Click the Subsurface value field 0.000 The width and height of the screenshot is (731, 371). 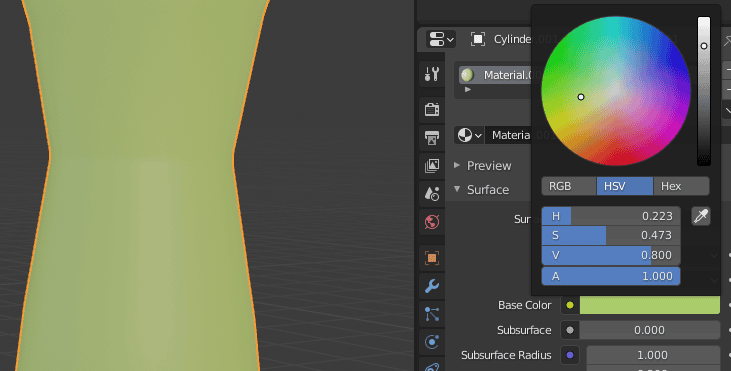[650, 330]
